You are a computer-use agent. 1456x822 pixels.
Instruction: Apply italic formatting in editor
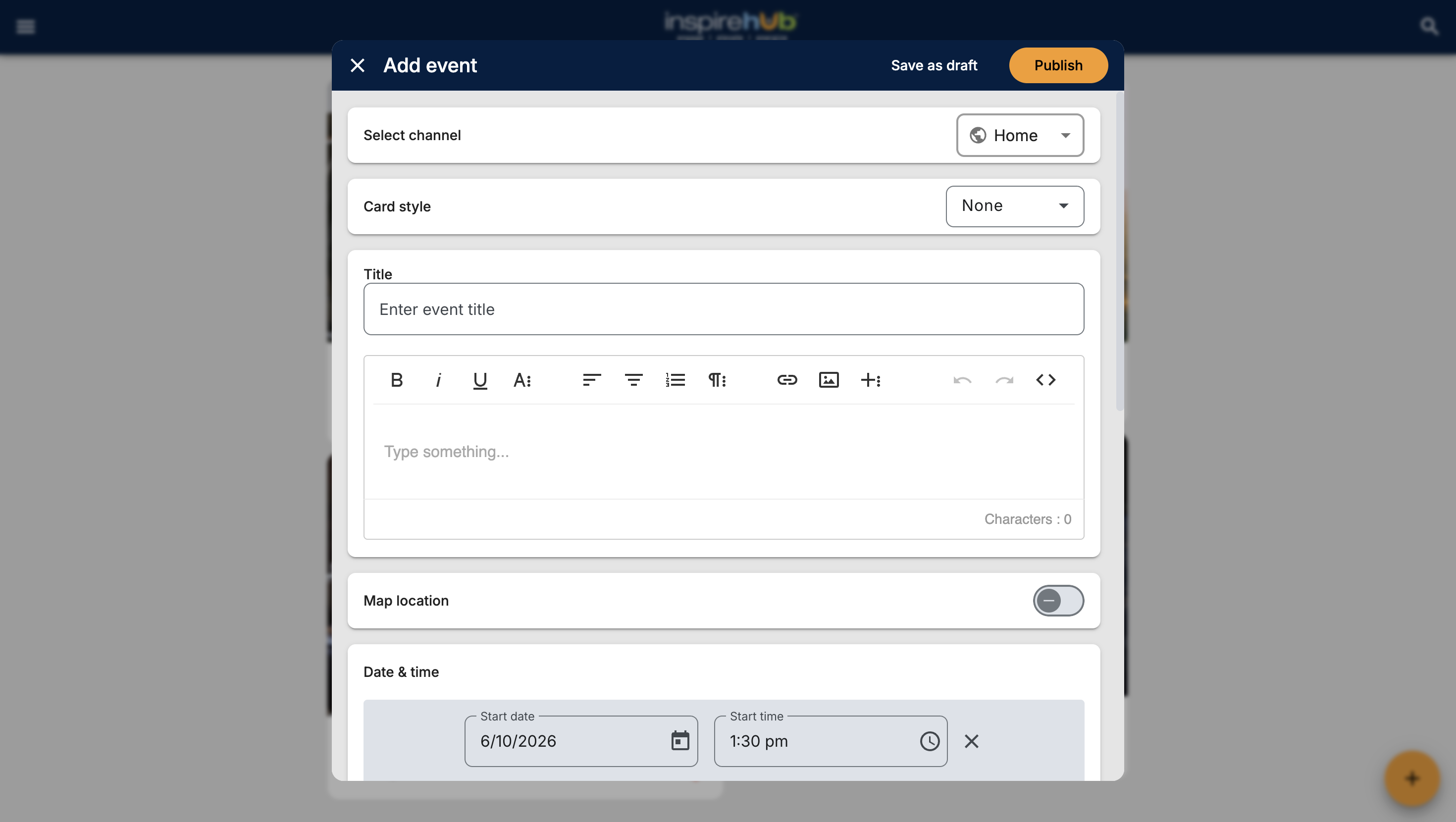pos(439,380)
